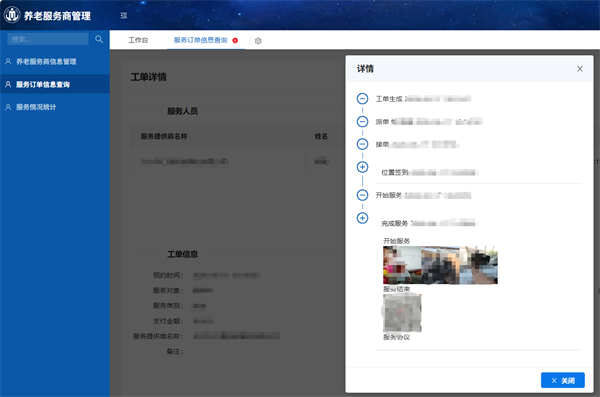Expand the 位置签到 timeline step
Viewport: 600px width, 397px height.
(x=362, y=167)
